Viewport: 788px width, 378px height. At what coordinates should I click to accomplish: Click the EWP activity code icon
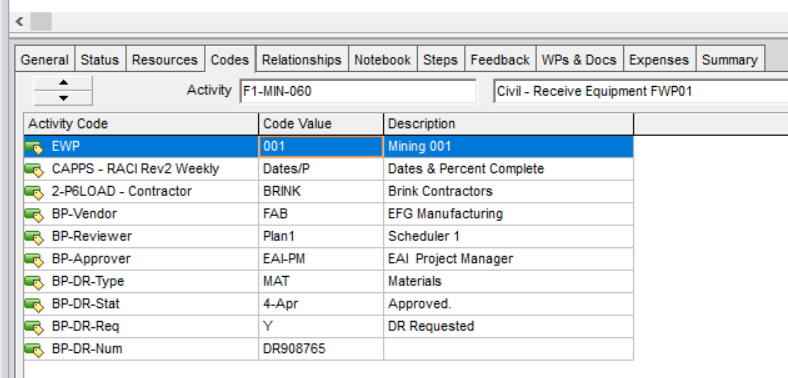[x=34, y=147]
